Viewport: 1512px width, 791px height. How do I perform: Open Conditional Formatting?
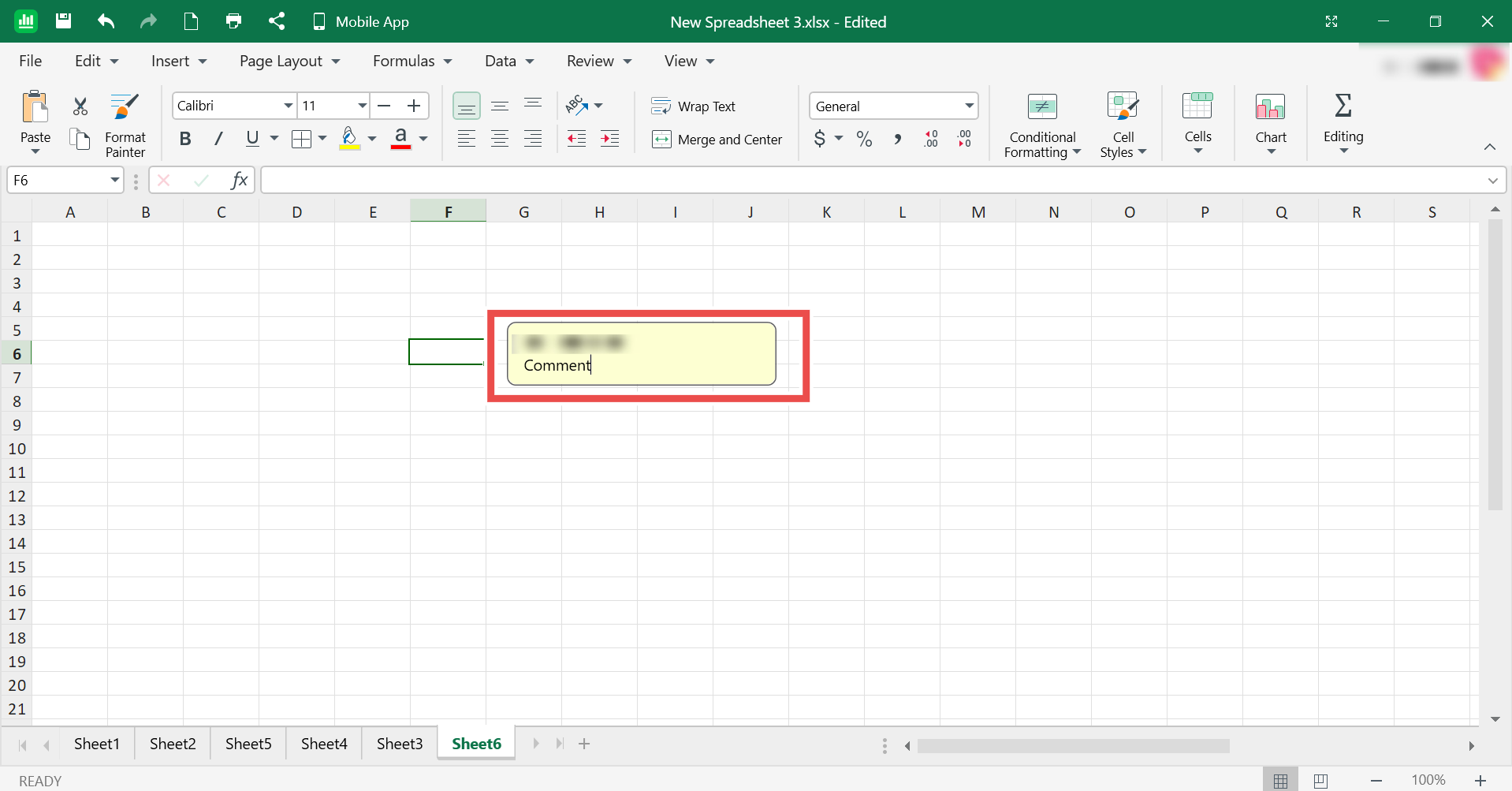pyautogui.click(x=1042, y=125)
